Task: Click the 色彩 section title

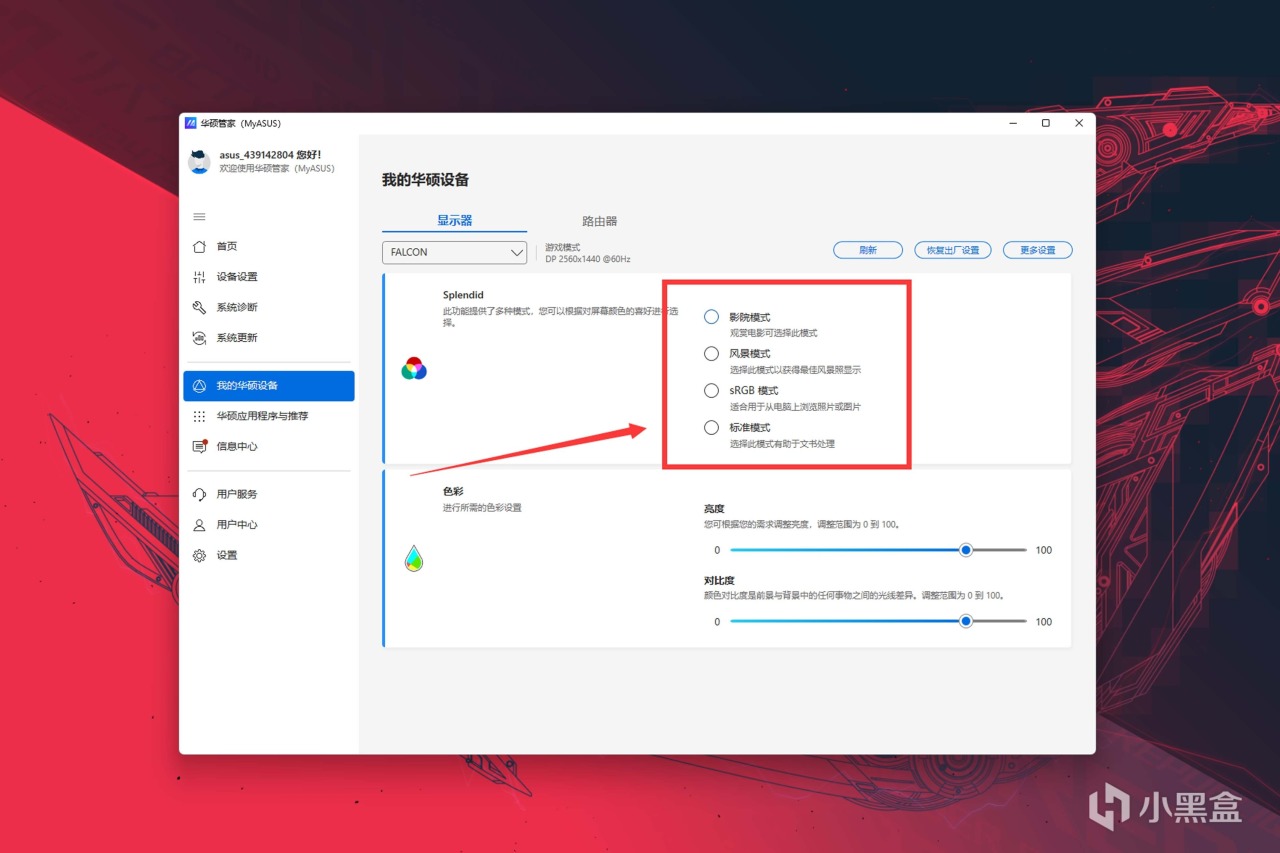Action: [453, 492]
